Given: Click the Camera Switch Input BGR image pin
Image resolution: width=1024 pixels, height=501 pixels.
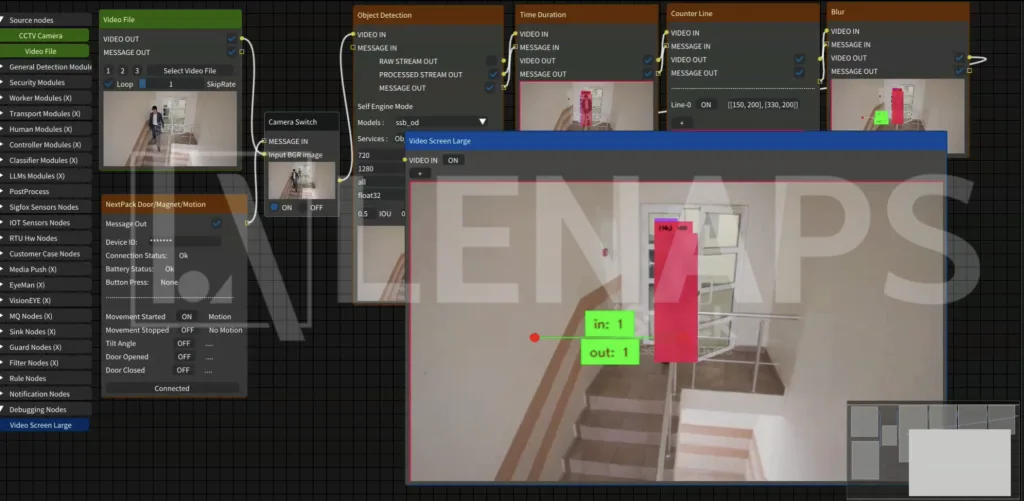Looking at the screenshot, I should pos(265,154).
